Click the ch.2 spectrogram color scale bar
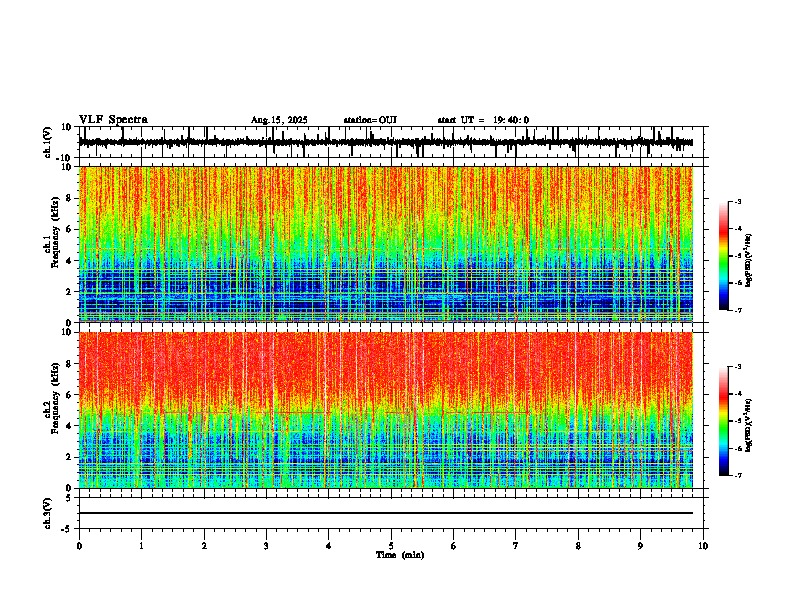 [724, 421]
